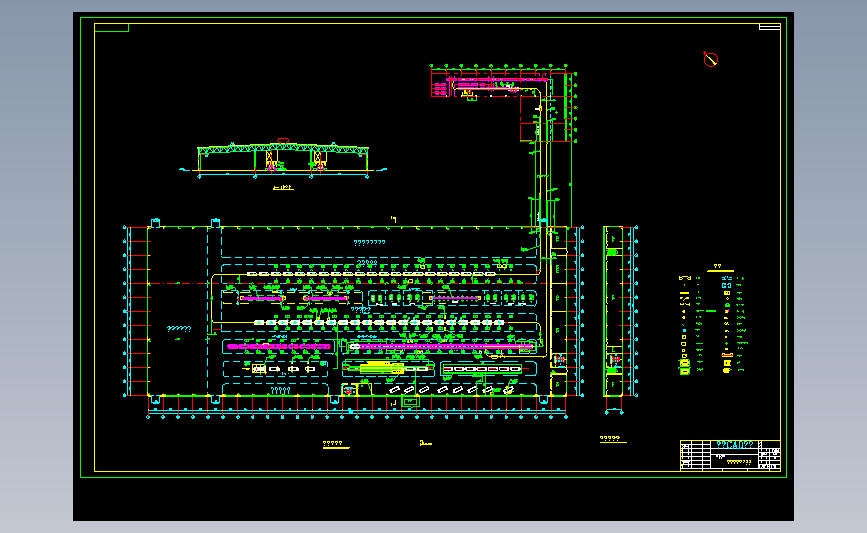
Task: Select the "??CAD??" title block heading
Action: click(734, 445)
